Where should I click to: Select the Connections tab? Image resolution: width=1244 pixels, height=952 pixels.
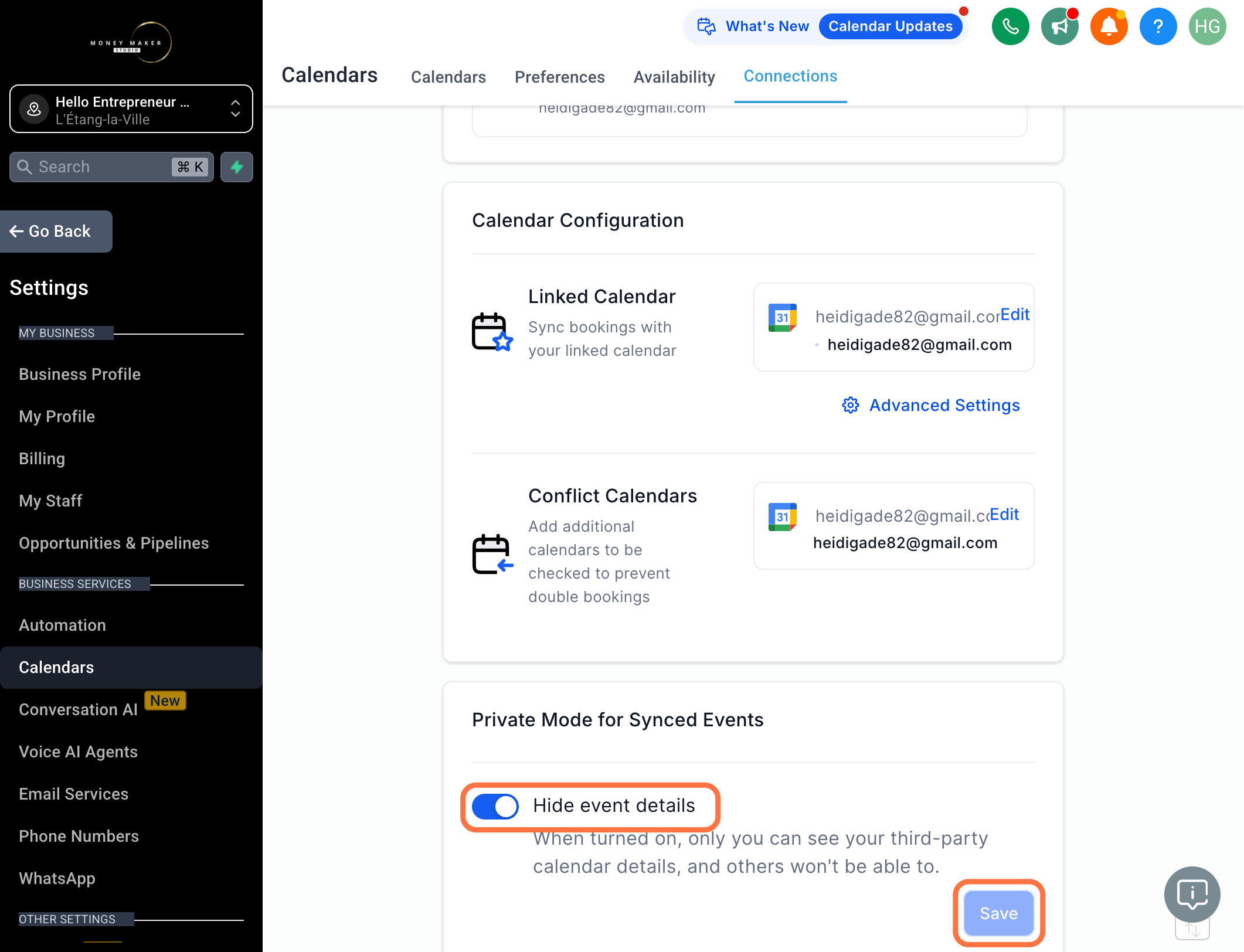790,76
